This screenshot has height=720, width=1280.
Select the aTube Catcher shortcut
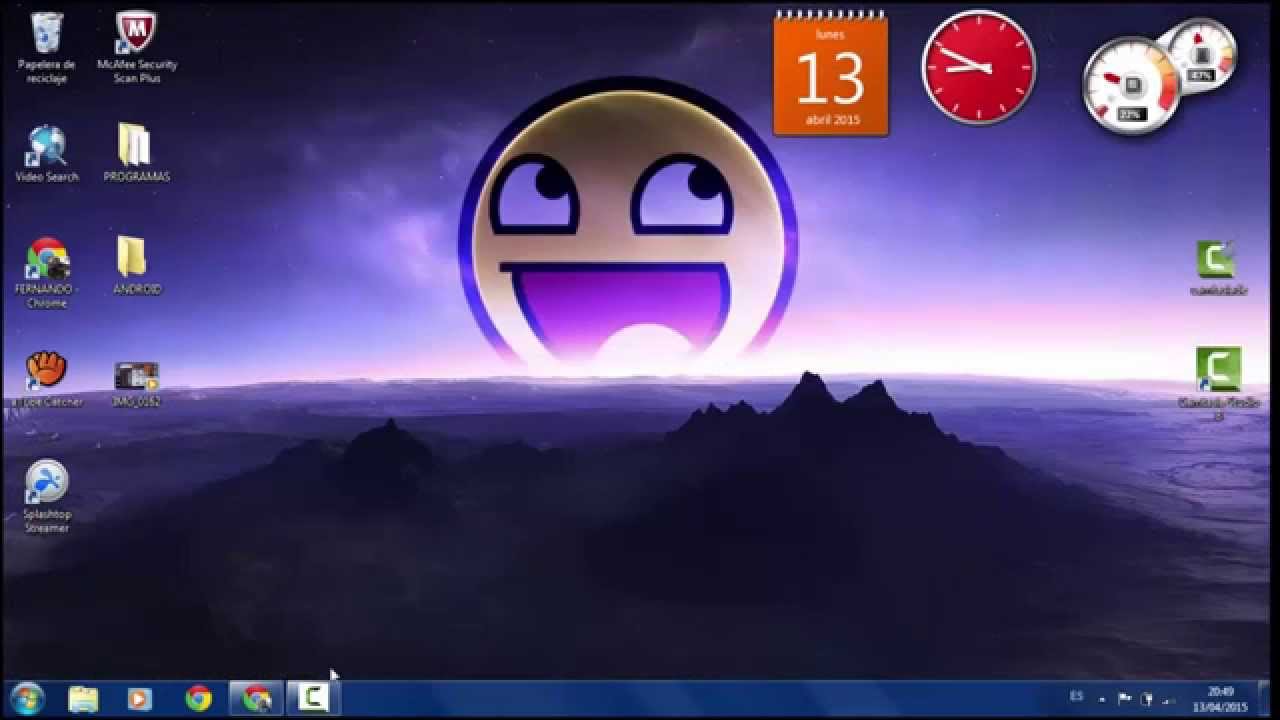click(46, 380)
